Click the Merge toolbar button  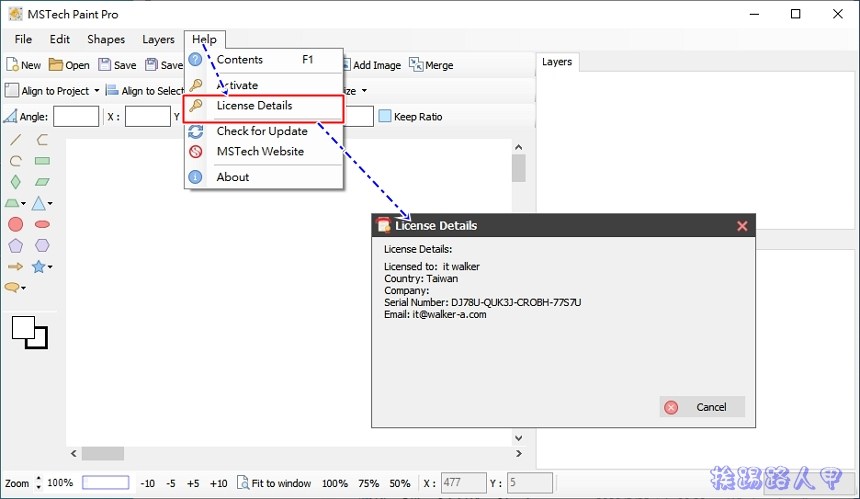(431, 65)
